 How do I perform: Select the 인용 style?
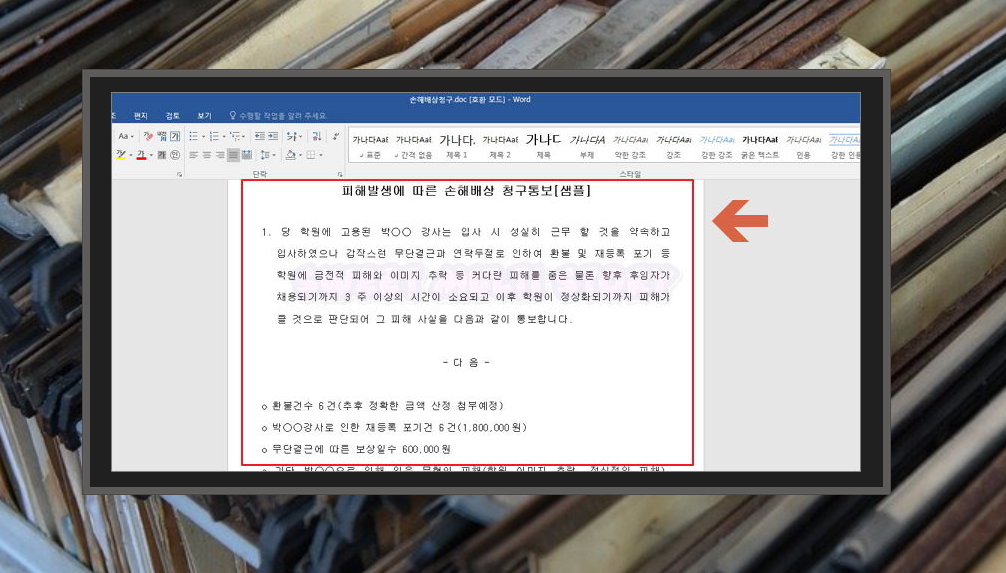click(x=803, y=147)
